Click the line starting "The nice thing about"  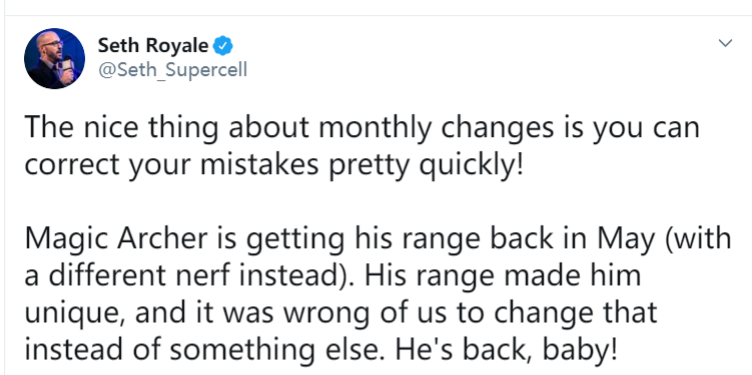point(362,128)
